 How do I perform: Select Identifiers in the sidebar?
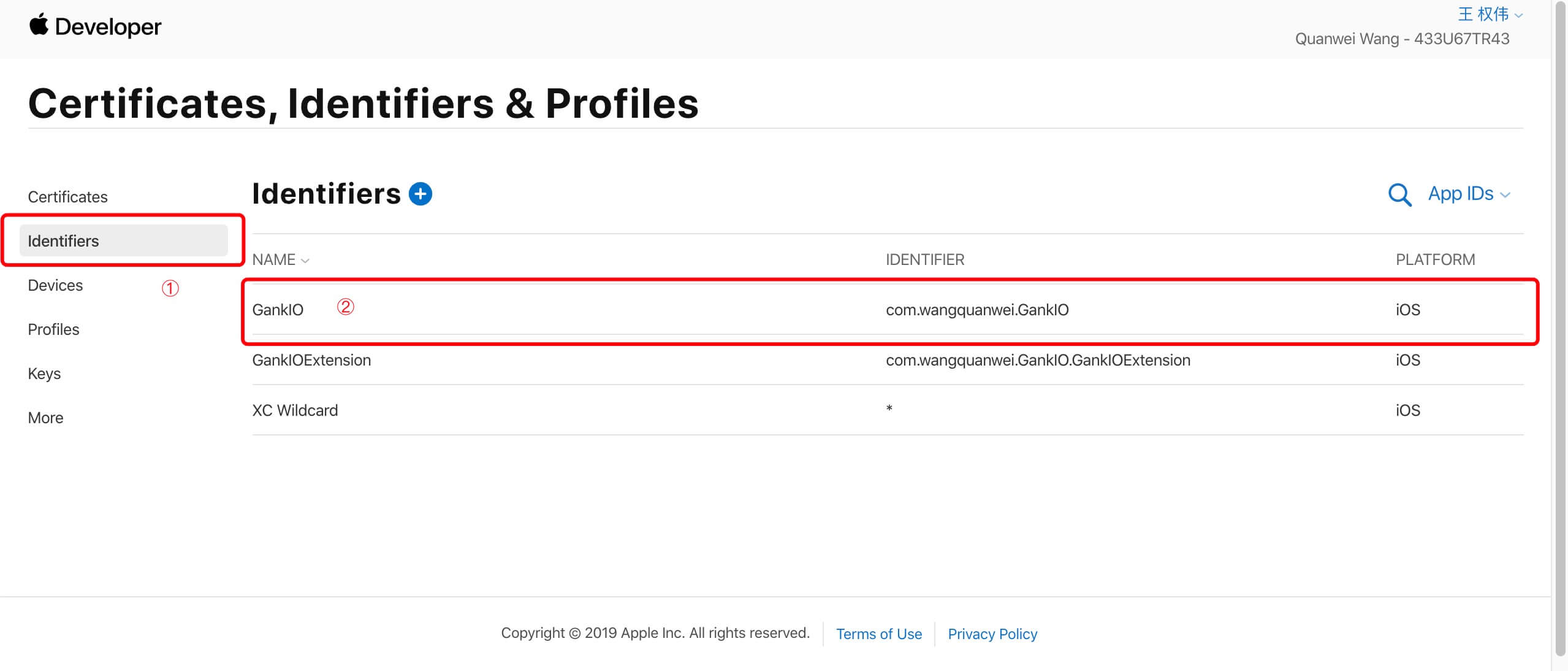(124, 240)
